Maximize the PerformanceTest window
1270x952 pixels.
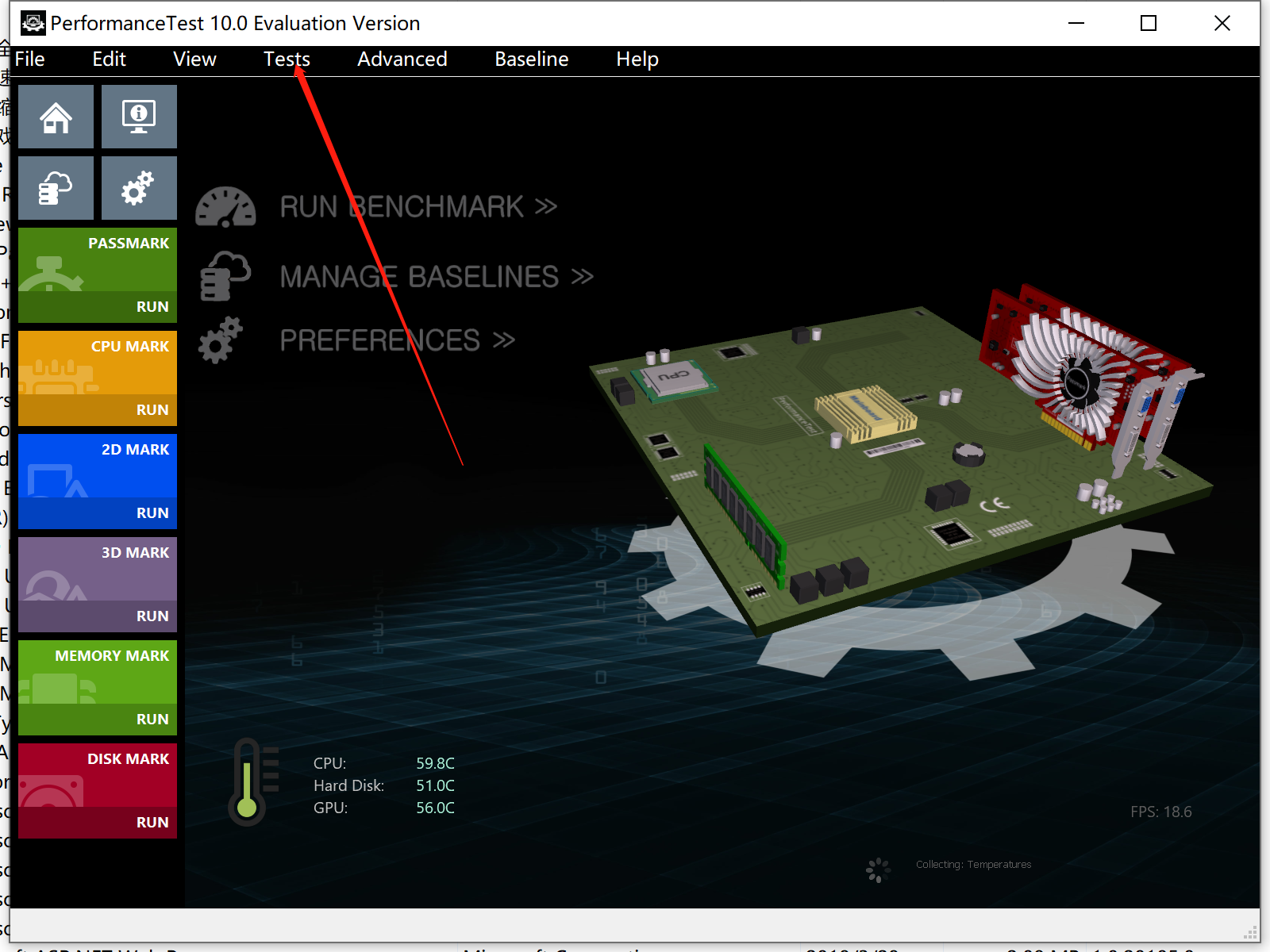click(1149, 23)
